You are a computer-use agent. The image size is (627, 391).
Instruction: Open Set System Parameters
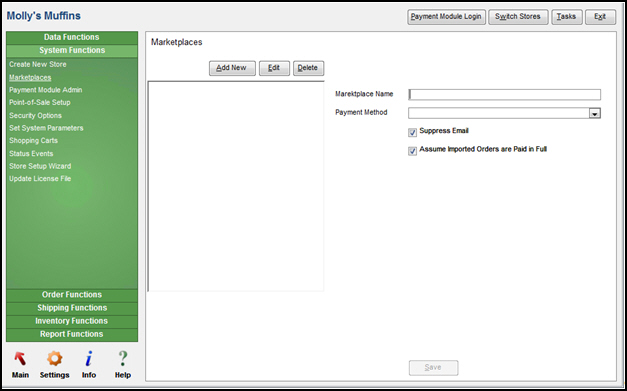46,128
